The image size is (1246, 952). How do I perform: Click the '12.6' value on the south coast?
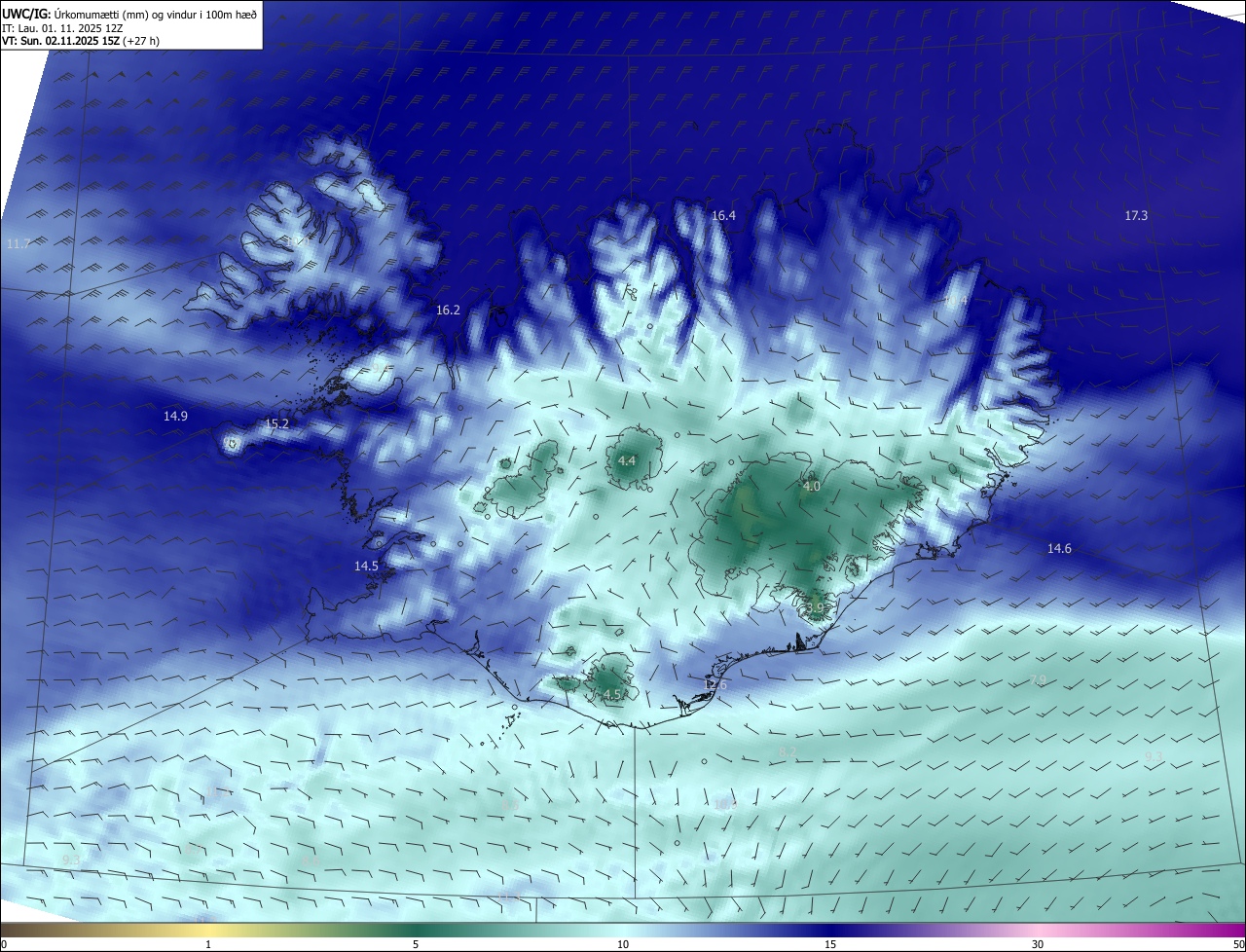[x=715, y=685]
